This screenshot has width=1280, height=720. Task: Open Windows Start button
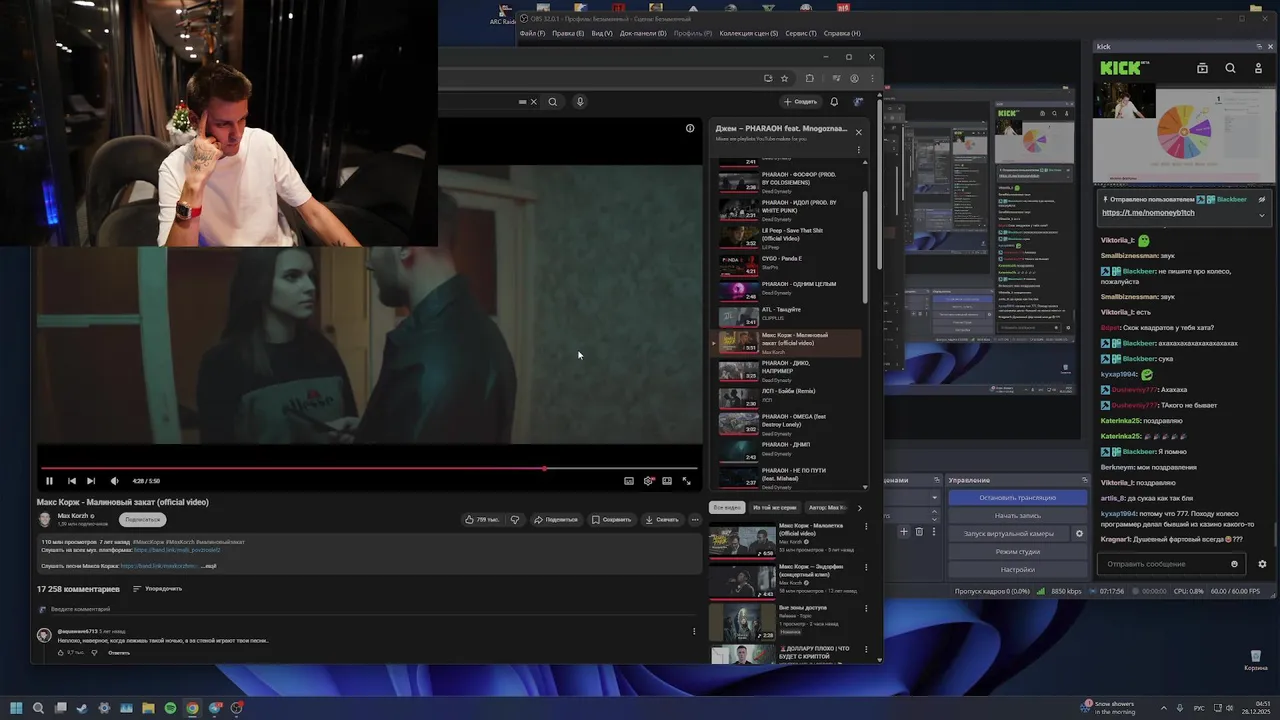(16, 708)
